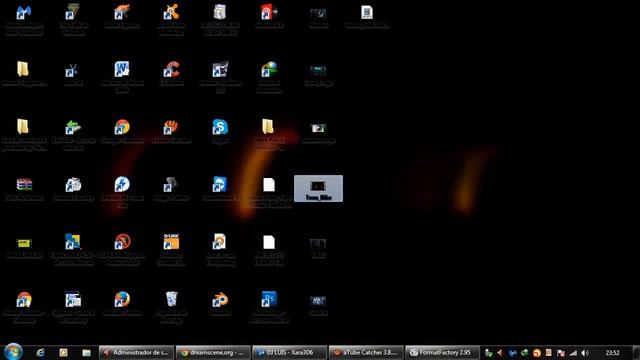
Task: Click the Show desktop strip at taskbar end
Action: 636,352
